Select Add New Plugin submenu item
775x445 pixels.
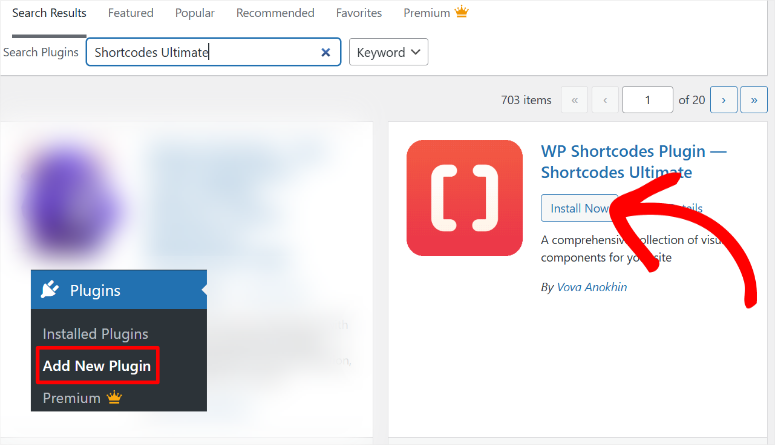[97, 366]
